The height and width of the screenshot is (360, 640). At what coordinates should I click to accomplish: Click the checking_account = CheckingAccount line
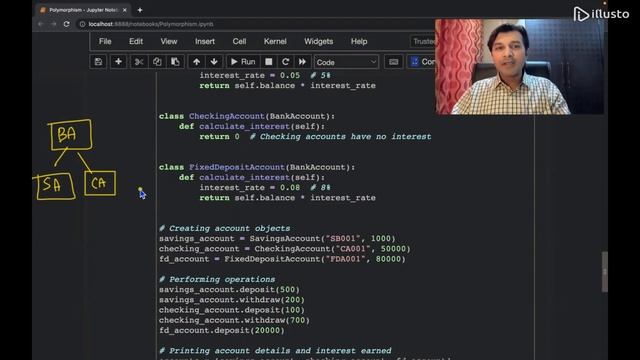click(x=284, y=249)
